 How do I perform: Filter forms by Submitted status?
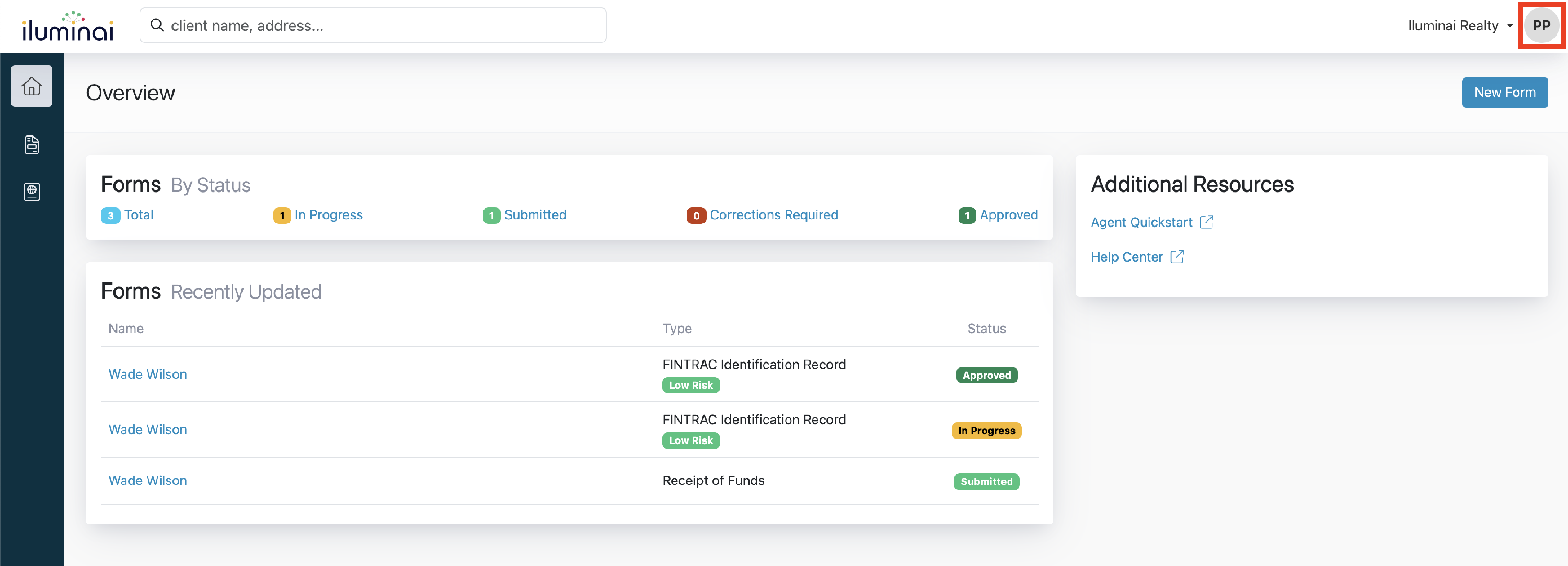pos(535,215)
